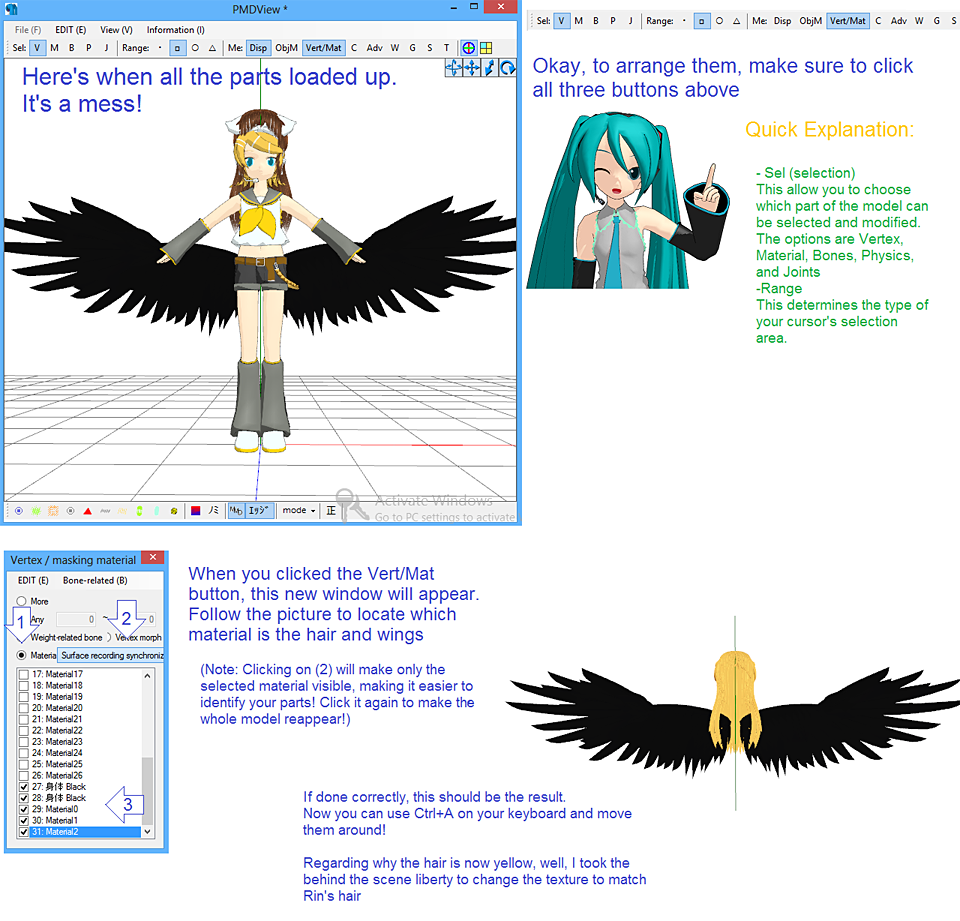Click the 正 button in bottom toolbar
Viewport: 960px width, 921px height.
[331, 510]
